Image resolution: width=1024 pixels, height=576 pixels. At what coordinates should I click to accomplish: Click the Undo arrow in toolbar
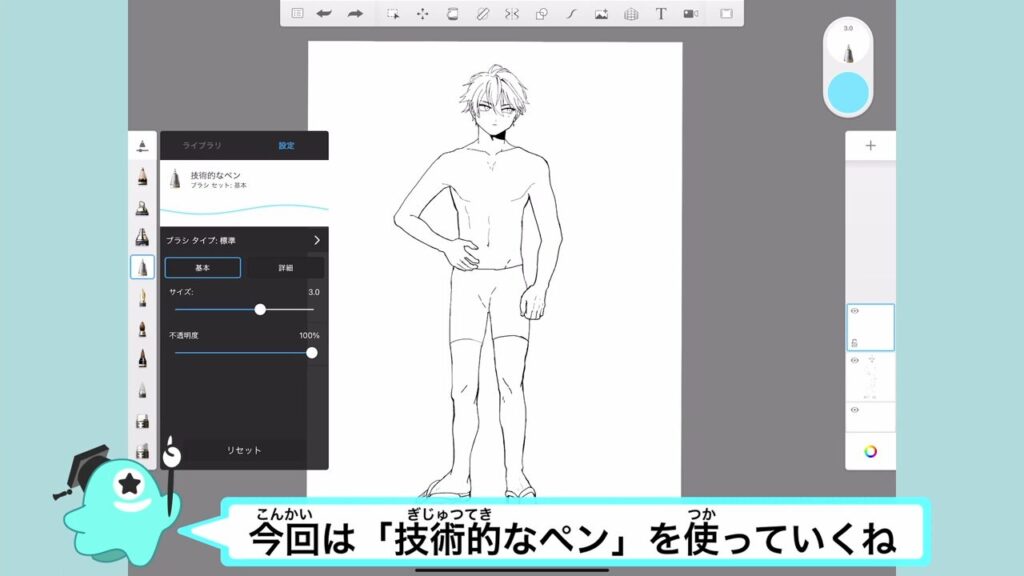coord(324,14)
